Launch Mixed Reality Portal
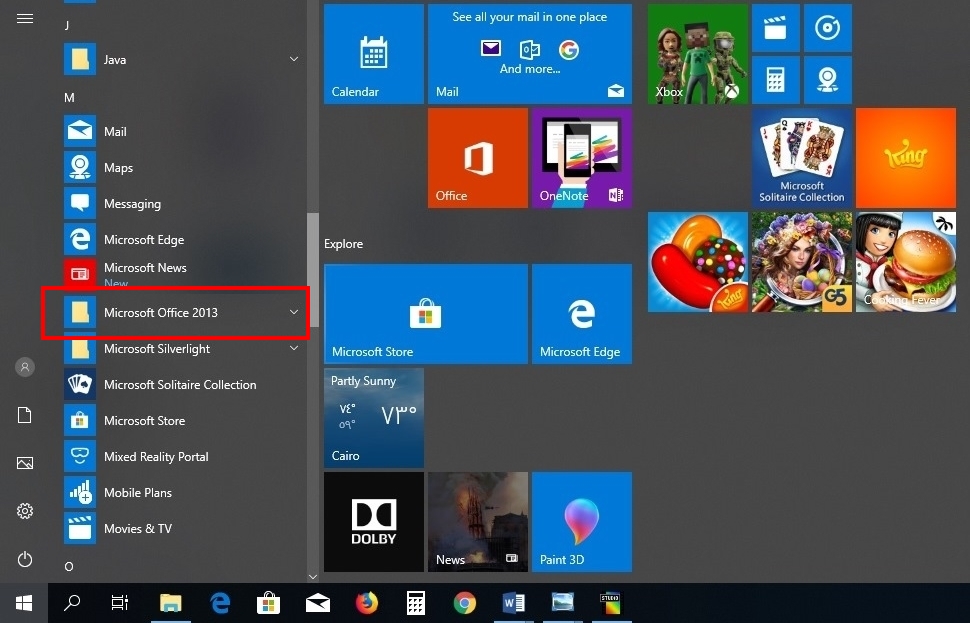Screen dimensions: 970x623 [x=181, y=456]
